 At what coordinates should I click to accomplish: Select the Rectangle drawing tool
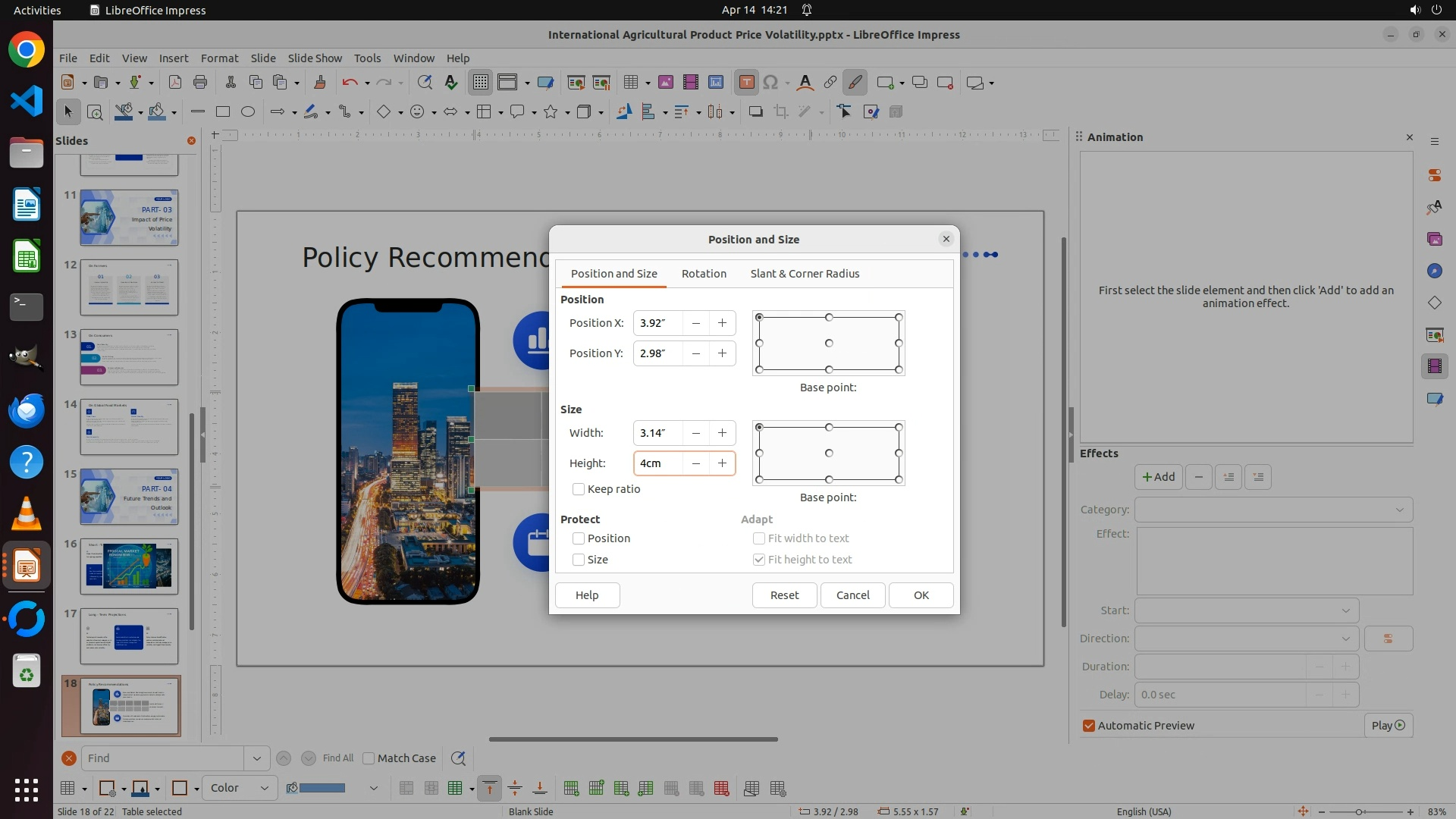[x=223, y=112]
